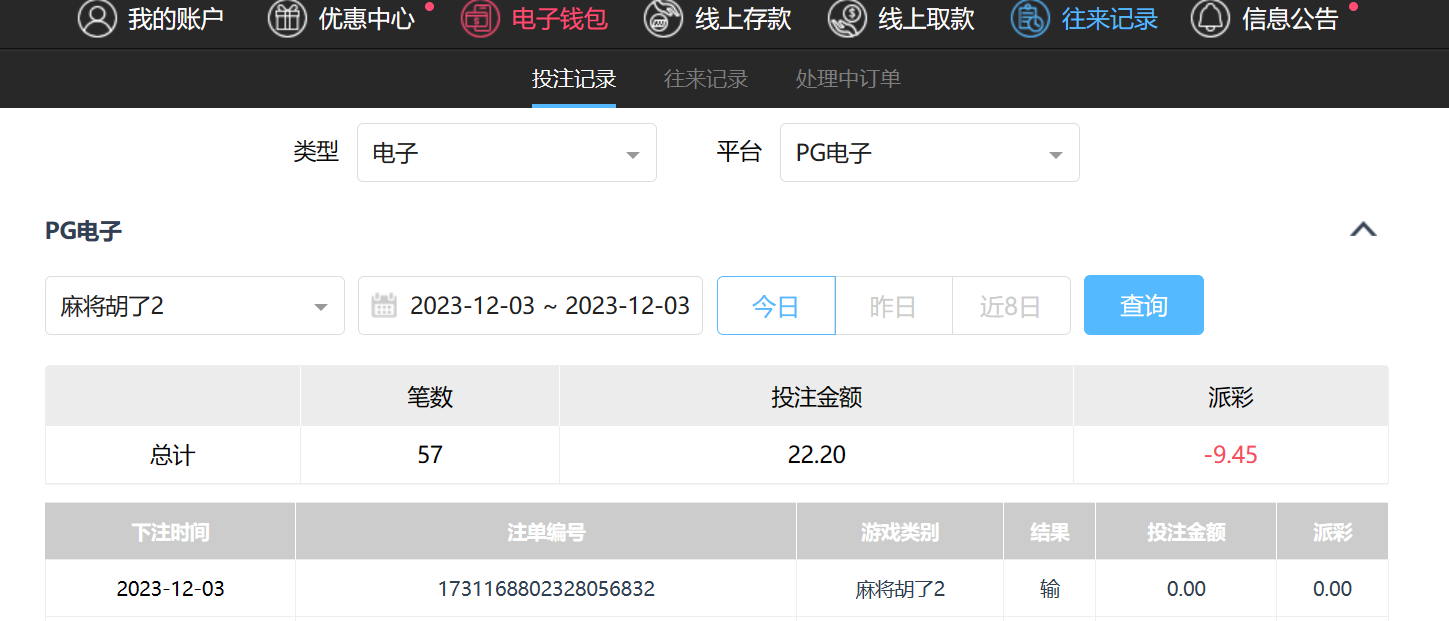1449x621 pixels.
Task: Click the date range input field
Action: [549, 306]
